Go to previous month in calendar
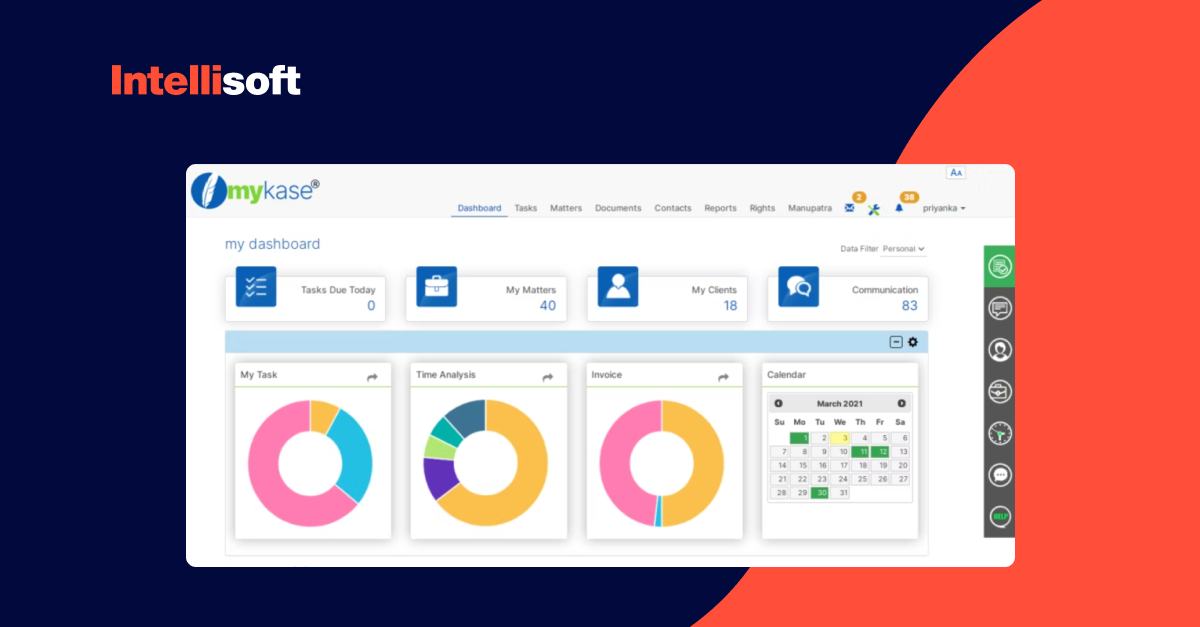The image size is (1200, 627). [779, 403]
